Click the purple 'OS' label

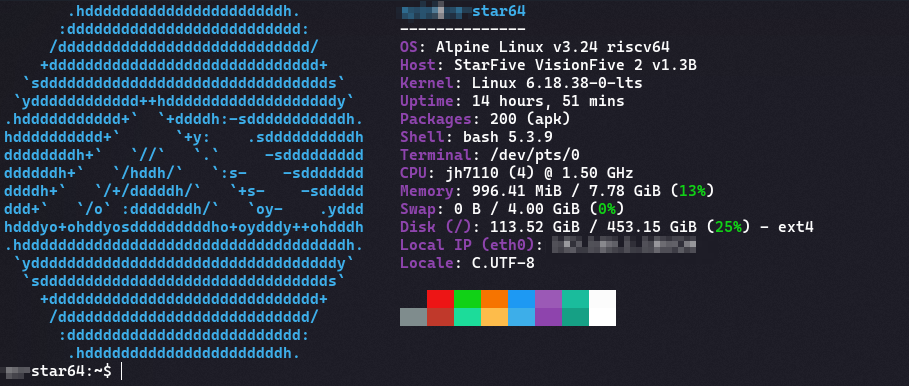[409, 47]
